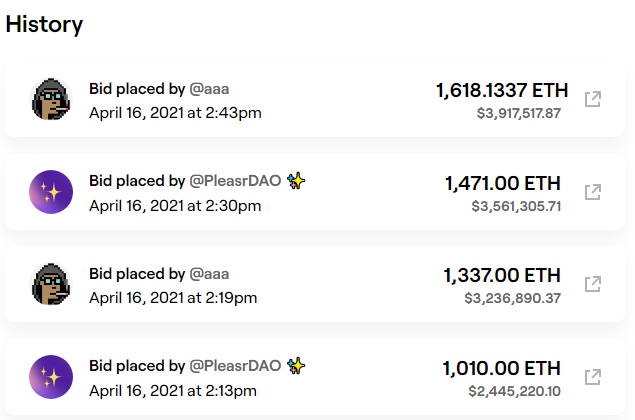Screen dimensions: 635x420
Task: Open @PleasrDAO profile from 2:13pm bid
Action: point(235,365)
